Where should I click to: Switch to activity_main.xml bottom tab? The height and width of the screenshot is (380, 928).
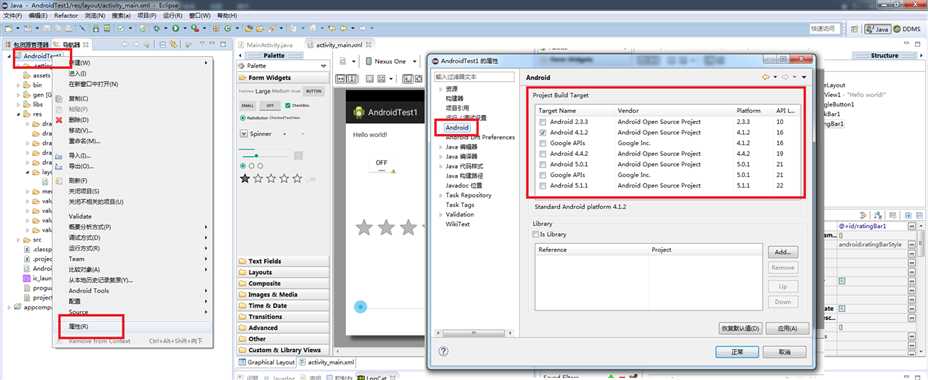328,362
